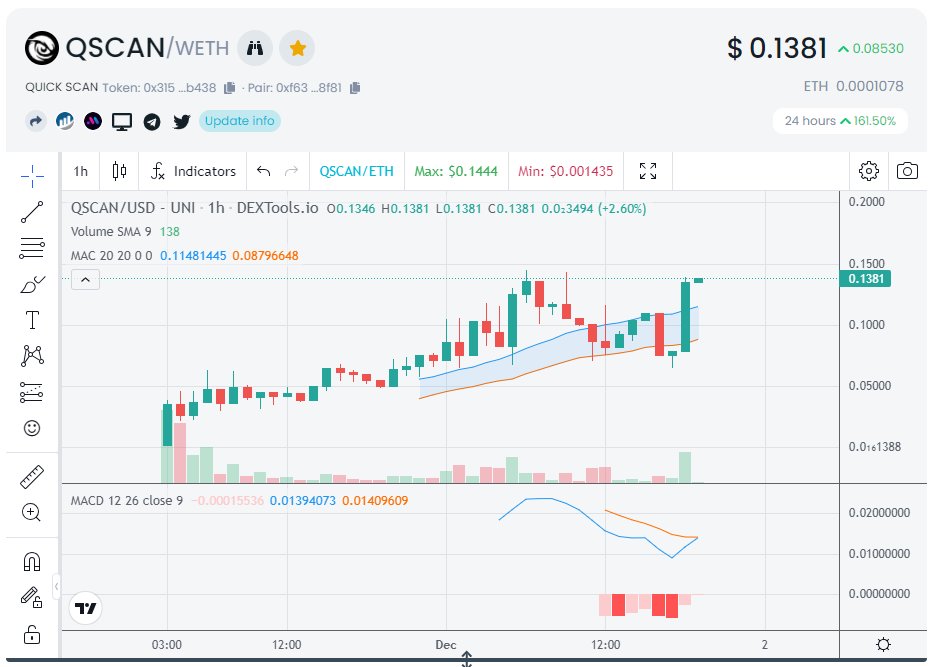The image size is (934, 667).
Task: Share this pair via arrow icon
Action: coord(36,121)
